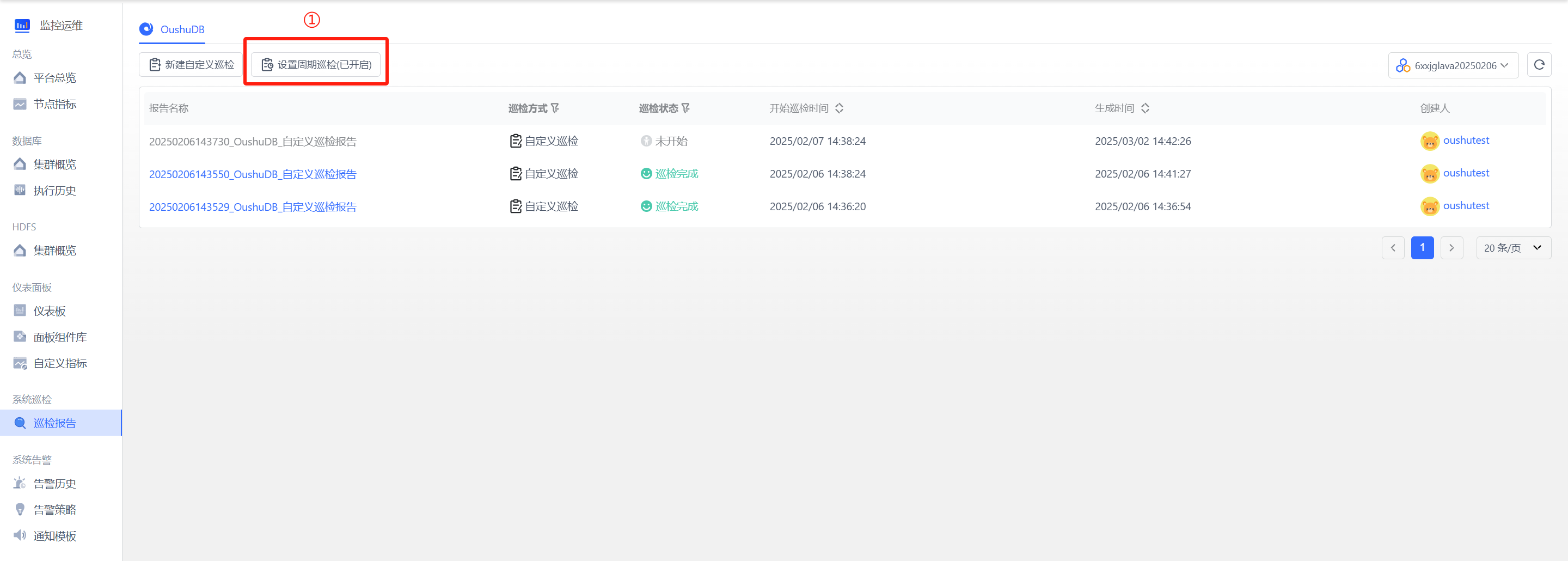The width and height of the screenshot is (1568, 561).
Task: Click avatar icon in the 14:41:27 row
Action: coord(1429,174)
